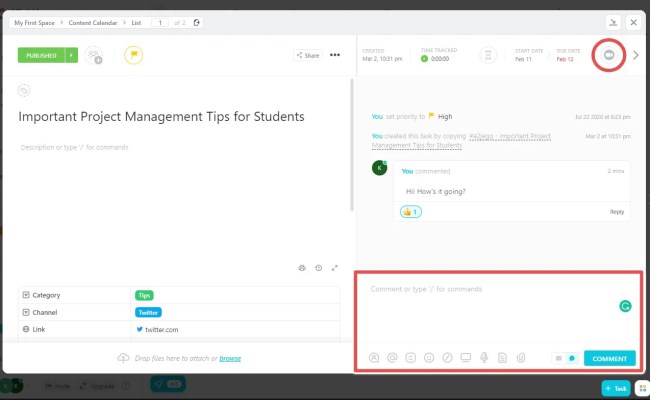Record voice clip with microphone icon
Screen dimensions: 650x400
(x=484, y=357)
